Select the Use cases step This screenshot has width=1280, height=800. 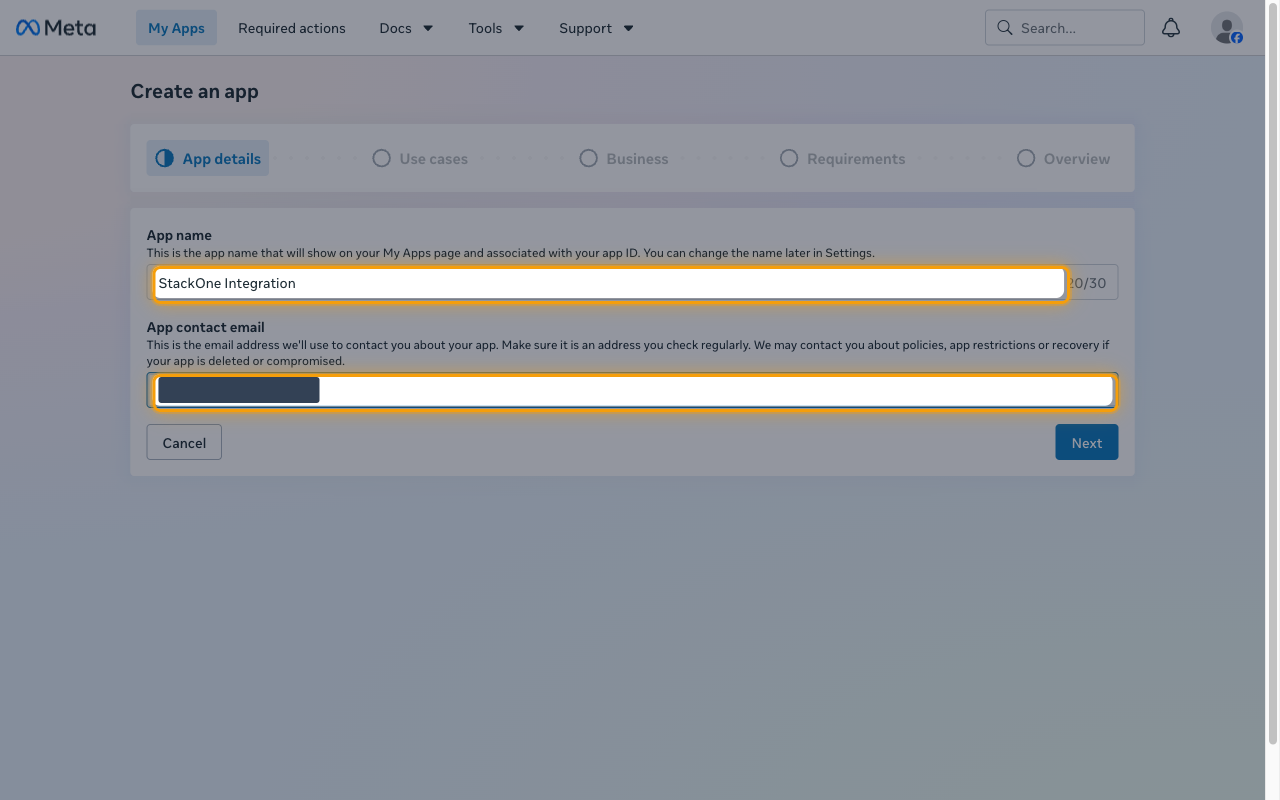coord(420,158)
